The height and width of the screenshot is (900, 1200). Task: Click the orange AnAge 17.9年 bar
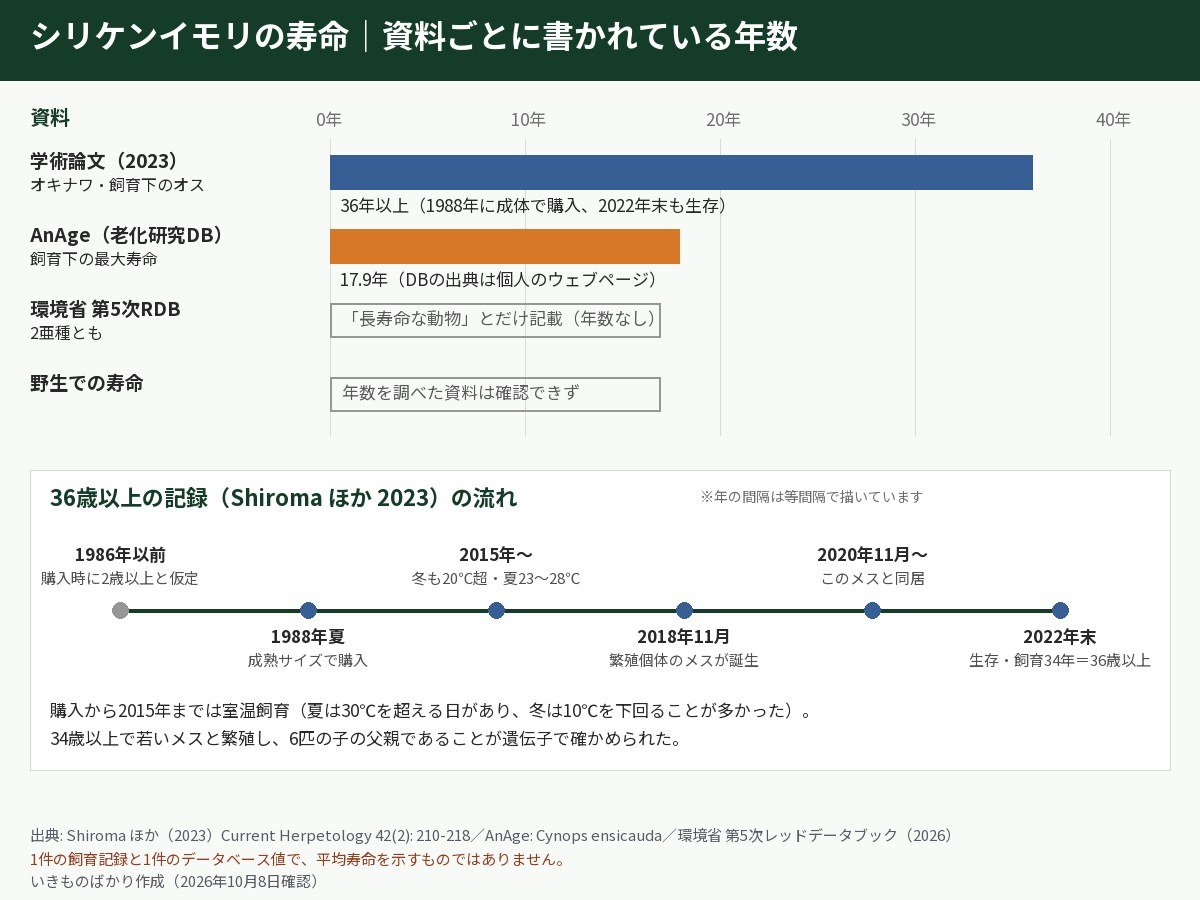[505, 246]
